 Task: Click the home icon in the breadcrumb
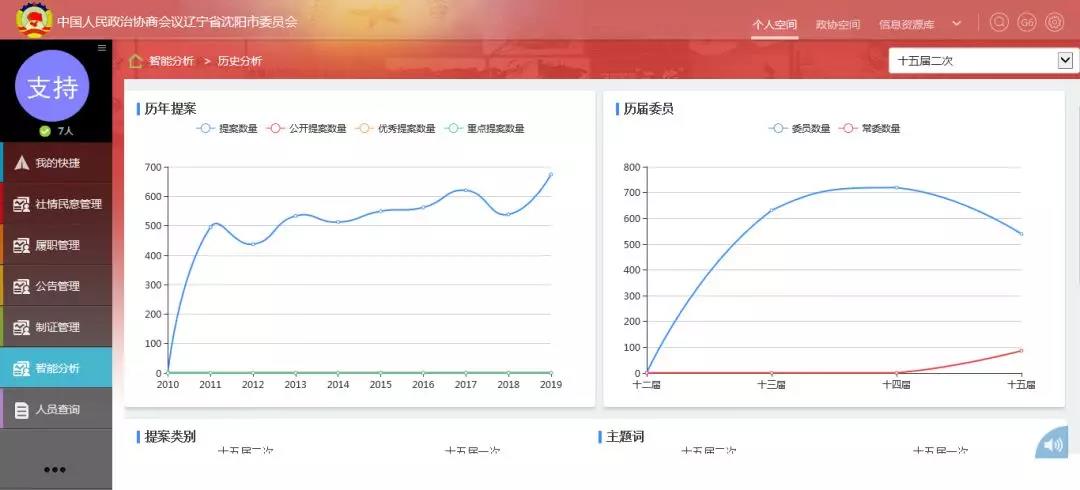pos(135,61)
